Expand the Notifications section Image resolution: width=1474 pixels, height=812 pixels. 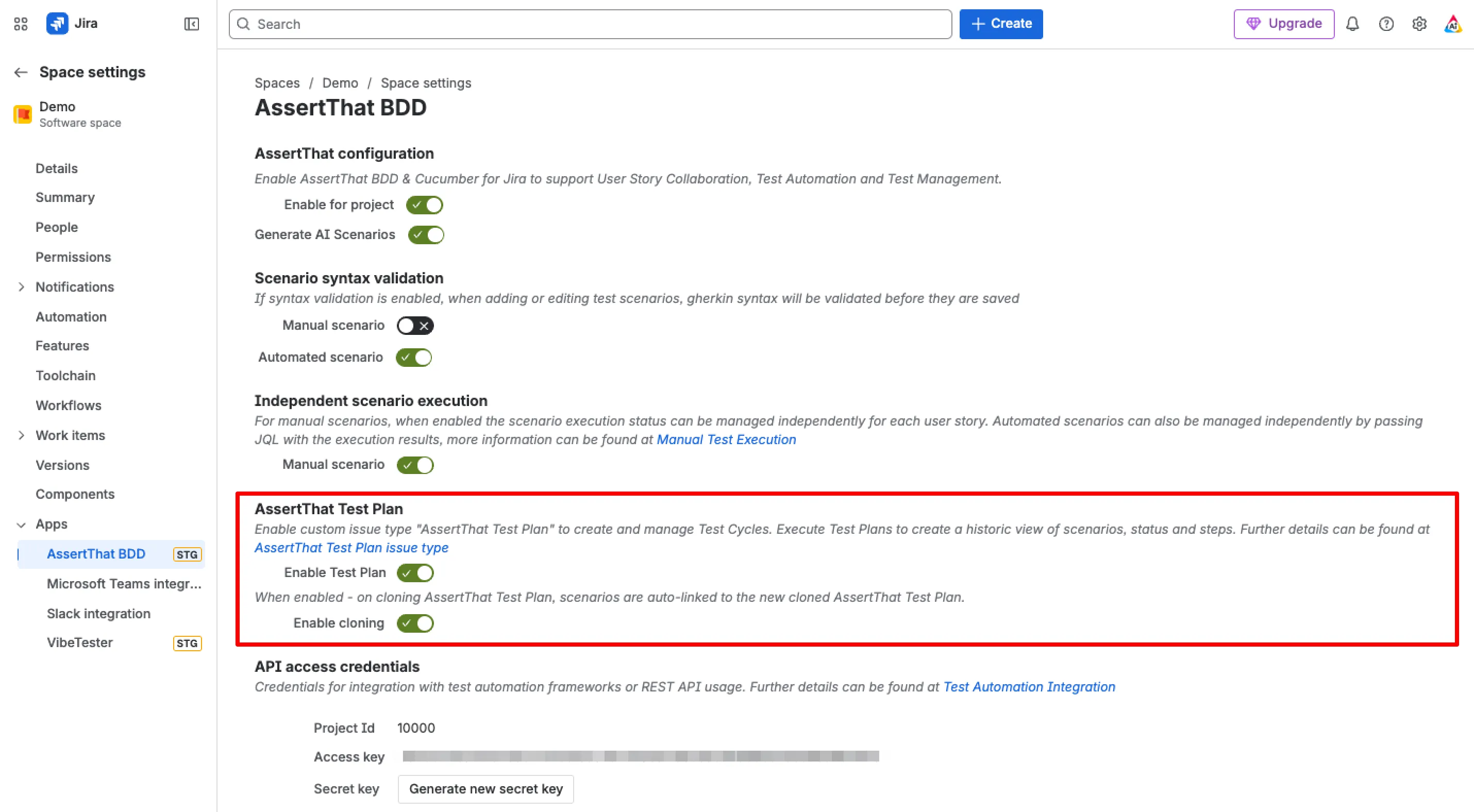click(x=21, y=287)
